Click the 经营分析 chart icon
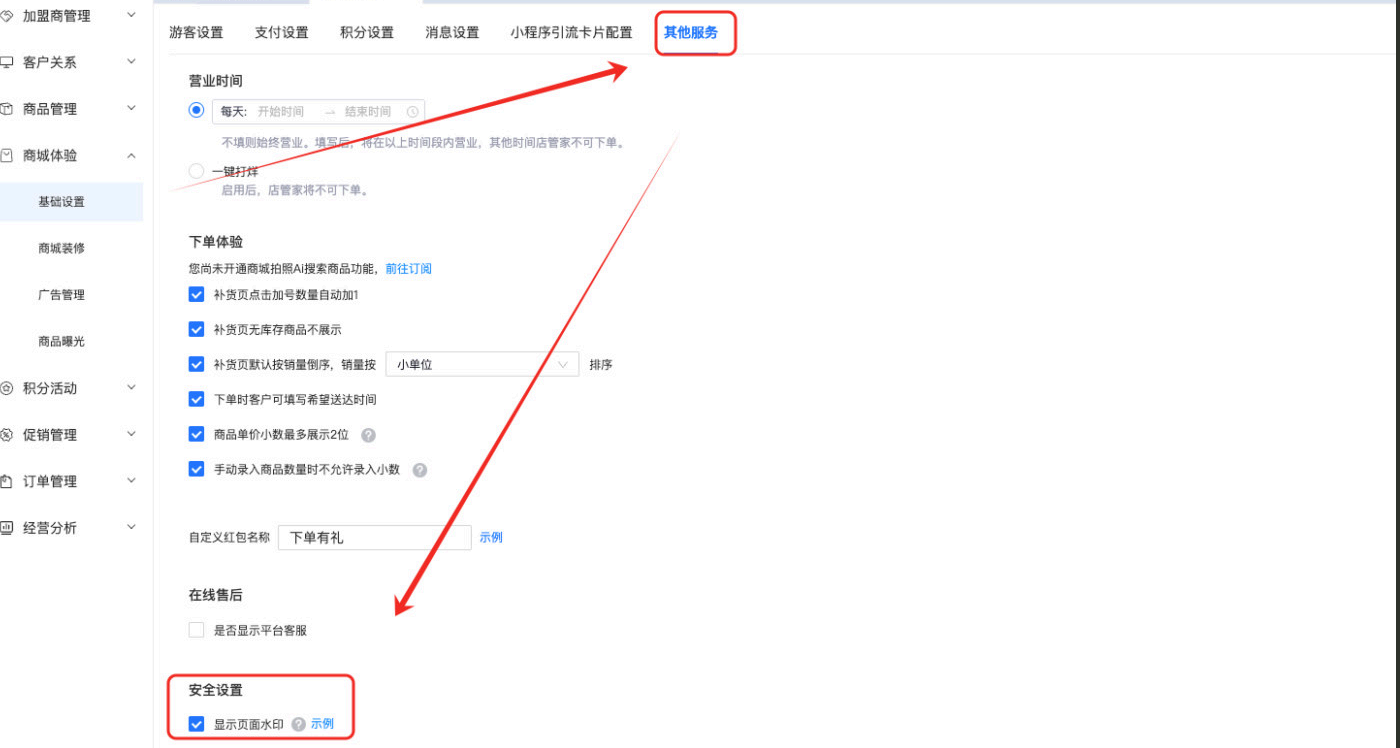 6,528
